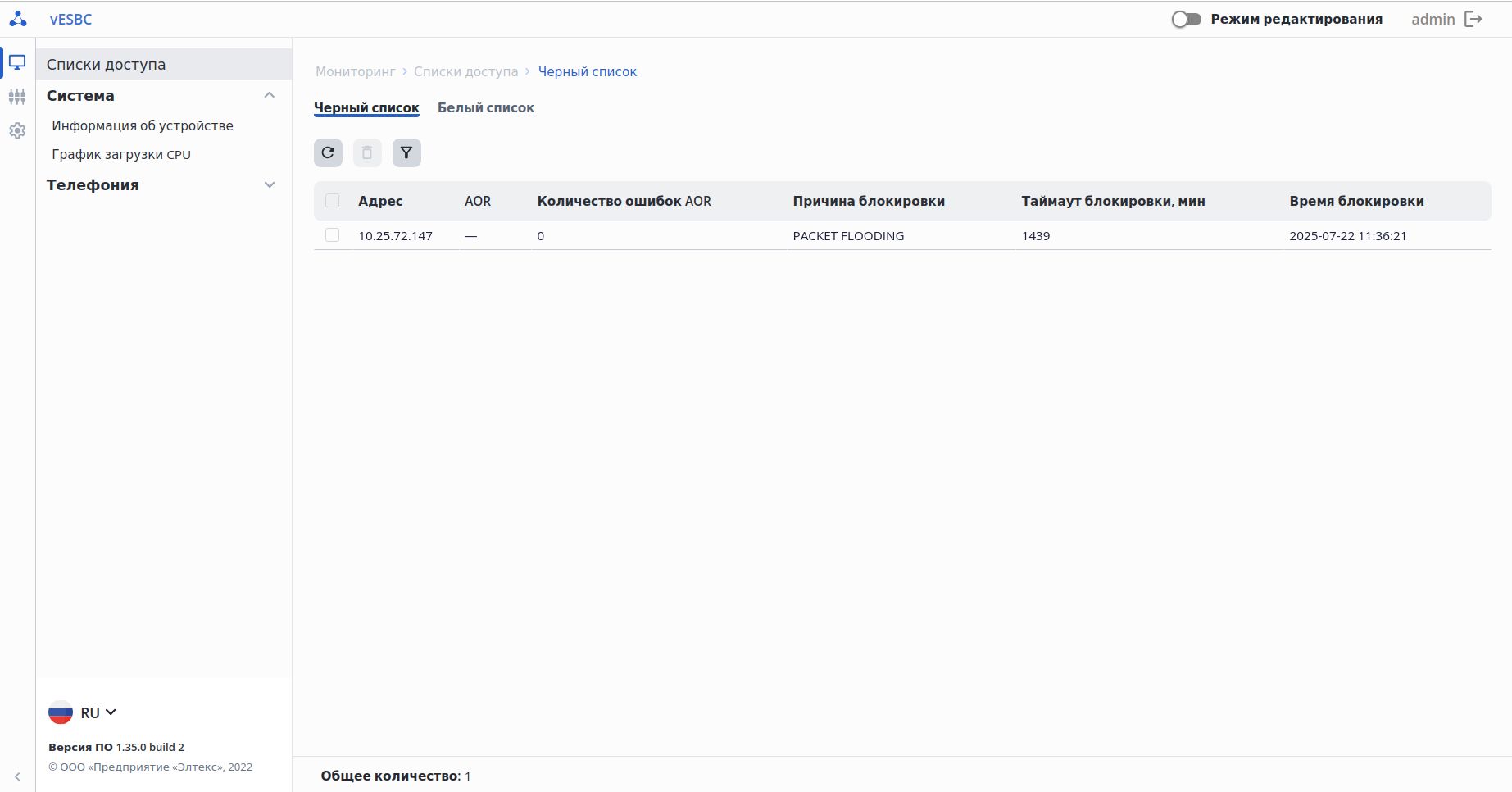Check the select-all checkbox in table header
1512x792 pixels.
coord(332,201)
